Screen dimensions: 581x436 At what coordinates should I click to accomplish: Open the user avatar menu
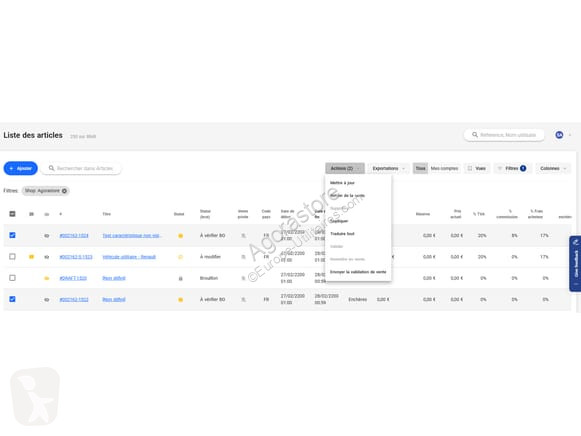click(x=559, y=135)
